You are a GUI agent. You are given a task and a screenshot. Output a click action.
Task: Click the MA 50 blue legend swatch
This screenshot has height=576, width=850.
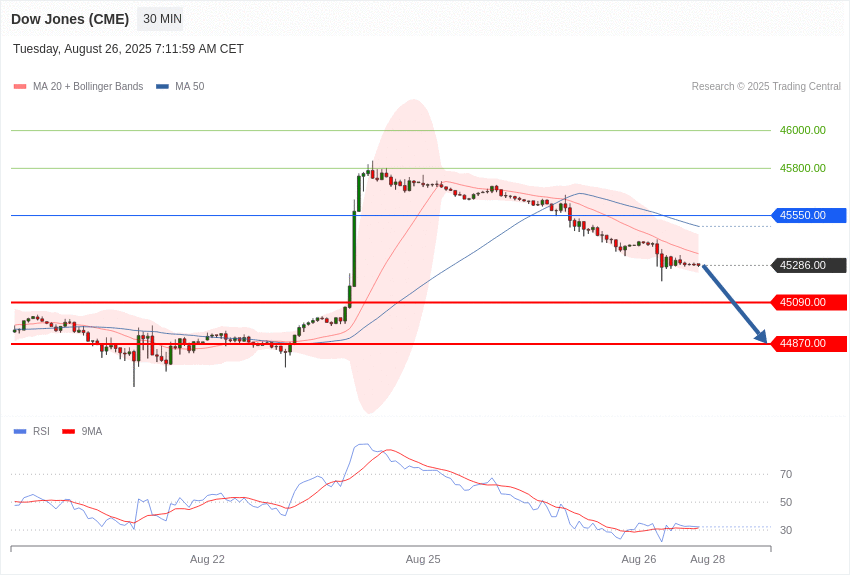[x=162, y=87]
